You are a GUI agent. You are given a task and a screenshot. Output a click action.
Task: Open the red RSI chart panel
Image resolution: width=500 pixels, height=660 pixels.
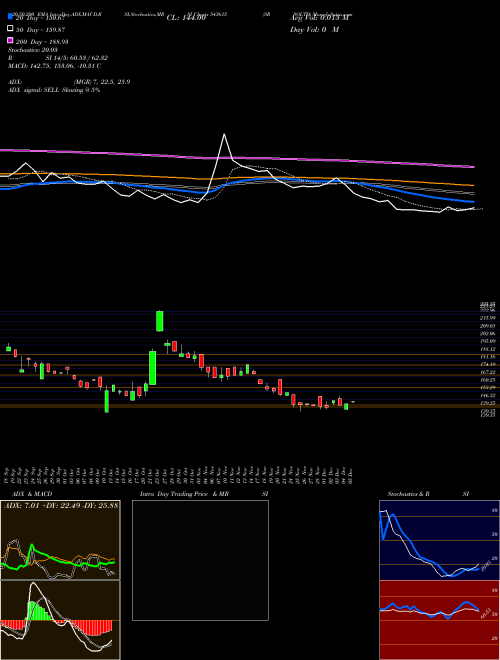439,620
